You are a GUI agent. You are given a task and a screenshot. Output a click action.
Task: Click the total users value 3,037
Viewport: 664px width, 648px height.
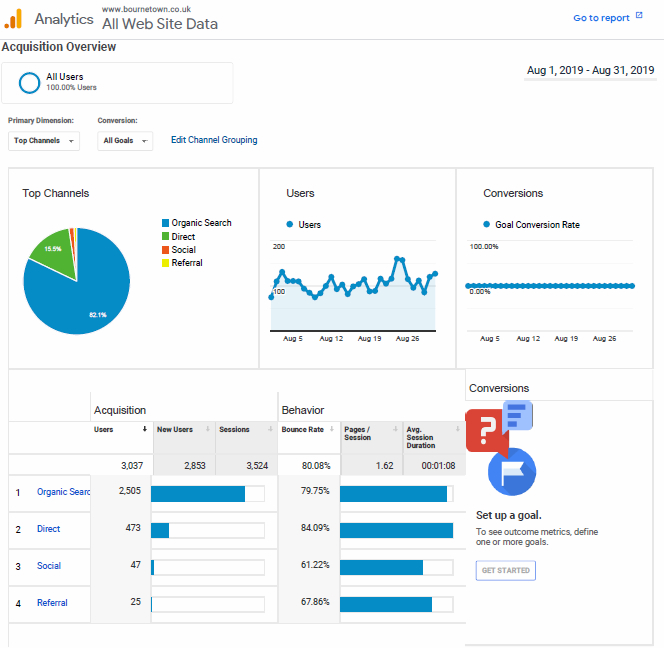132,466
